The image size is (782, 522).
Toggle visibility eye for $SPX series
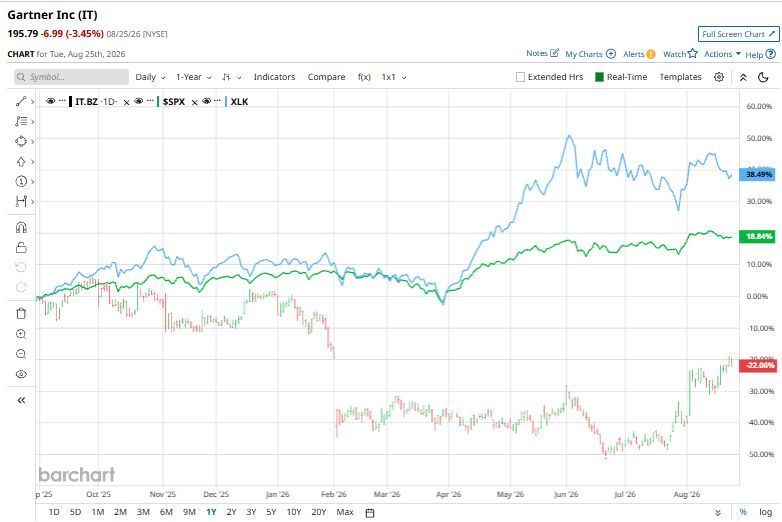pos(139,101)
